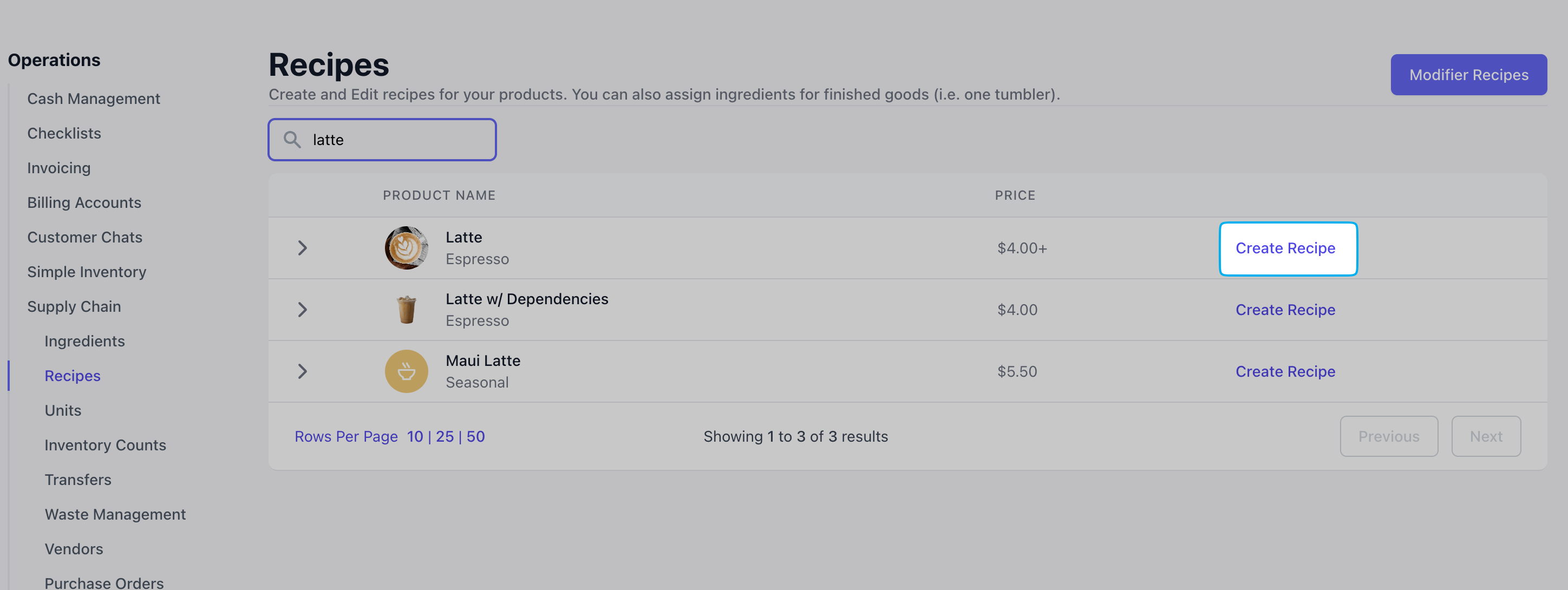Screen dimensions: 1568x590
Task: Create Recipe for Latte w/ Dependencies
Action: [x=1285, y=310]
